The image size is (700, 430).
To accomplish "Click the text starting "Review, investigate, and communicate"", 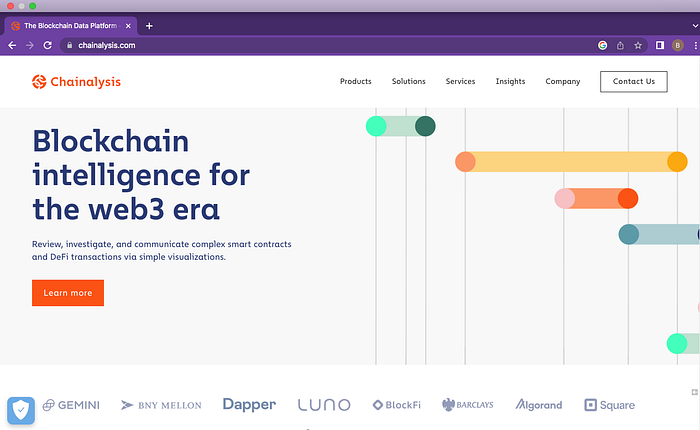I will tap(162, 250).
